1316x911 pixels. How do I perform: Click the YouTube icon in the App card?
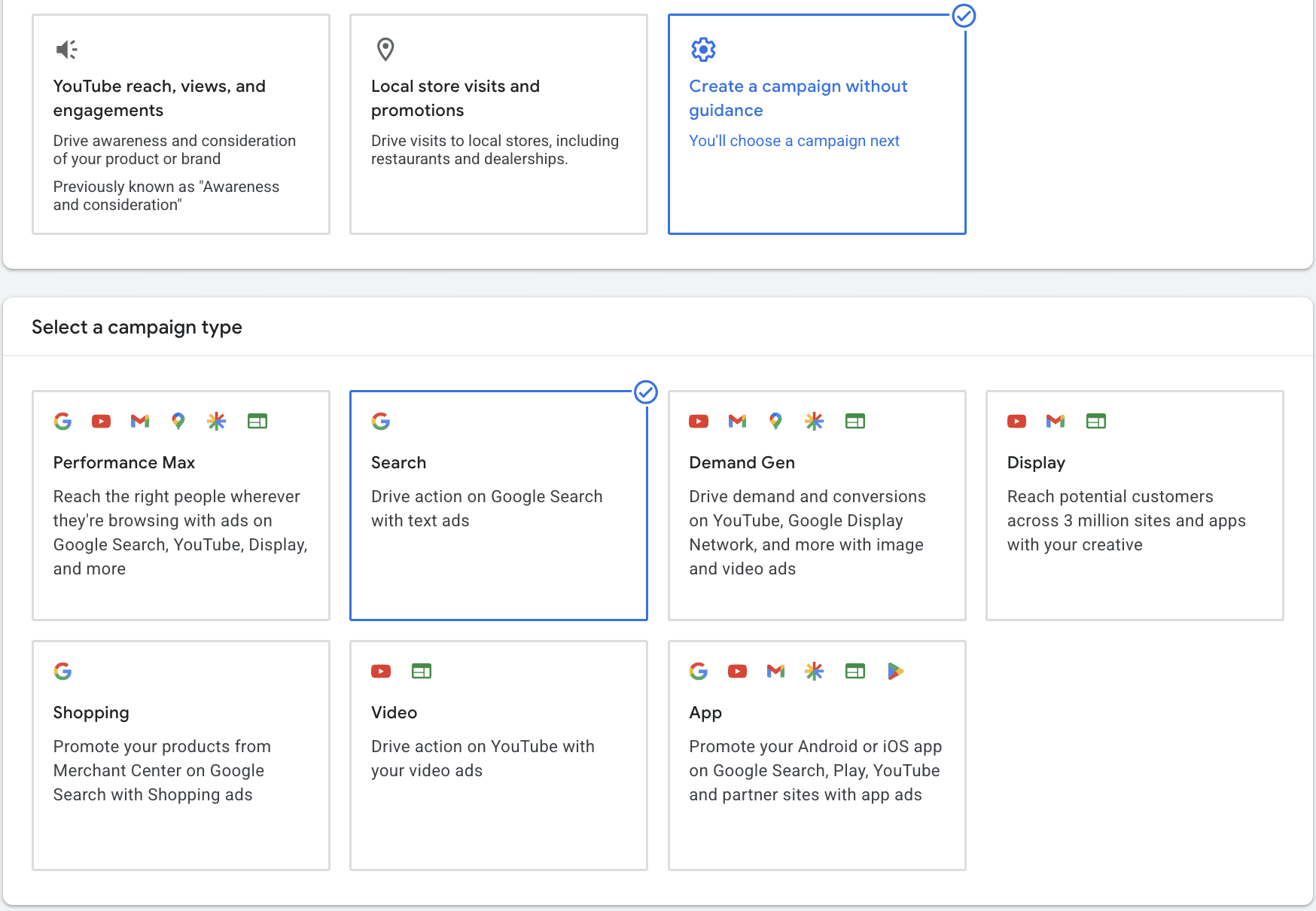[x=738, y=671]
